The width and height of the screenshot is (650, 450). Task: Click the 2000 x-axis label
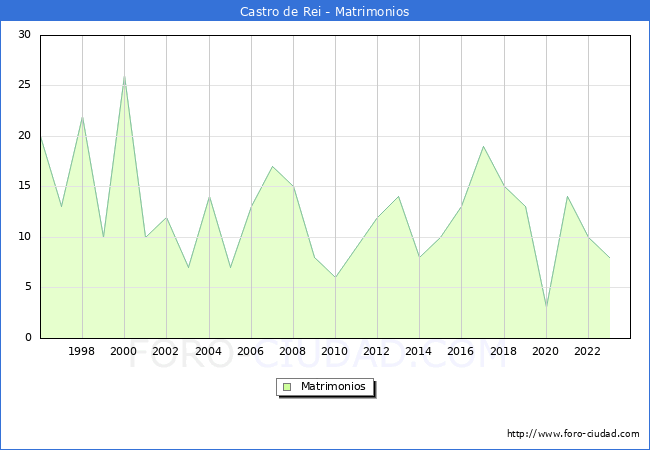pos(124,351)
